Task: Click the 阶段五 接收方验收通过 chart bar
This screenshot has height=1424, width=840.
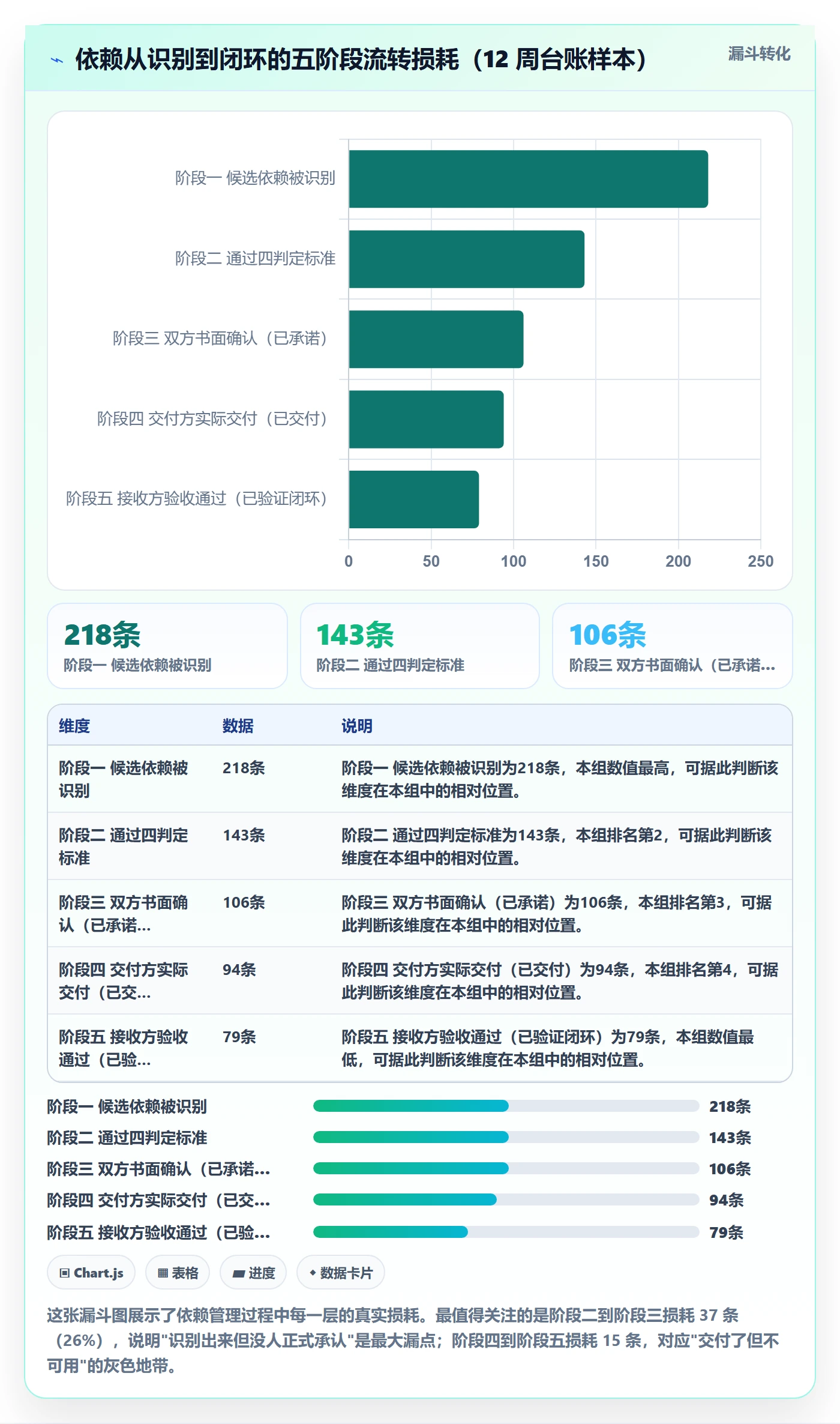Action: pos(413,499)
